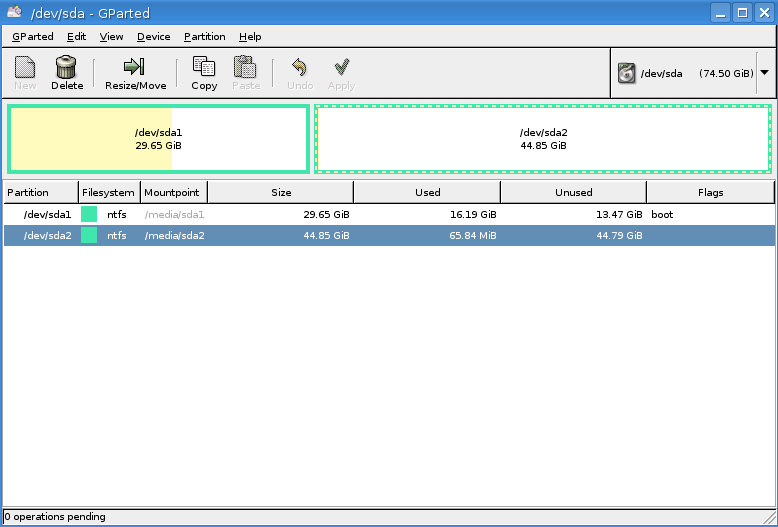Select the Resize/Move toolbar icon
Viewport: 778px width, 527px height.
(135, 67)
